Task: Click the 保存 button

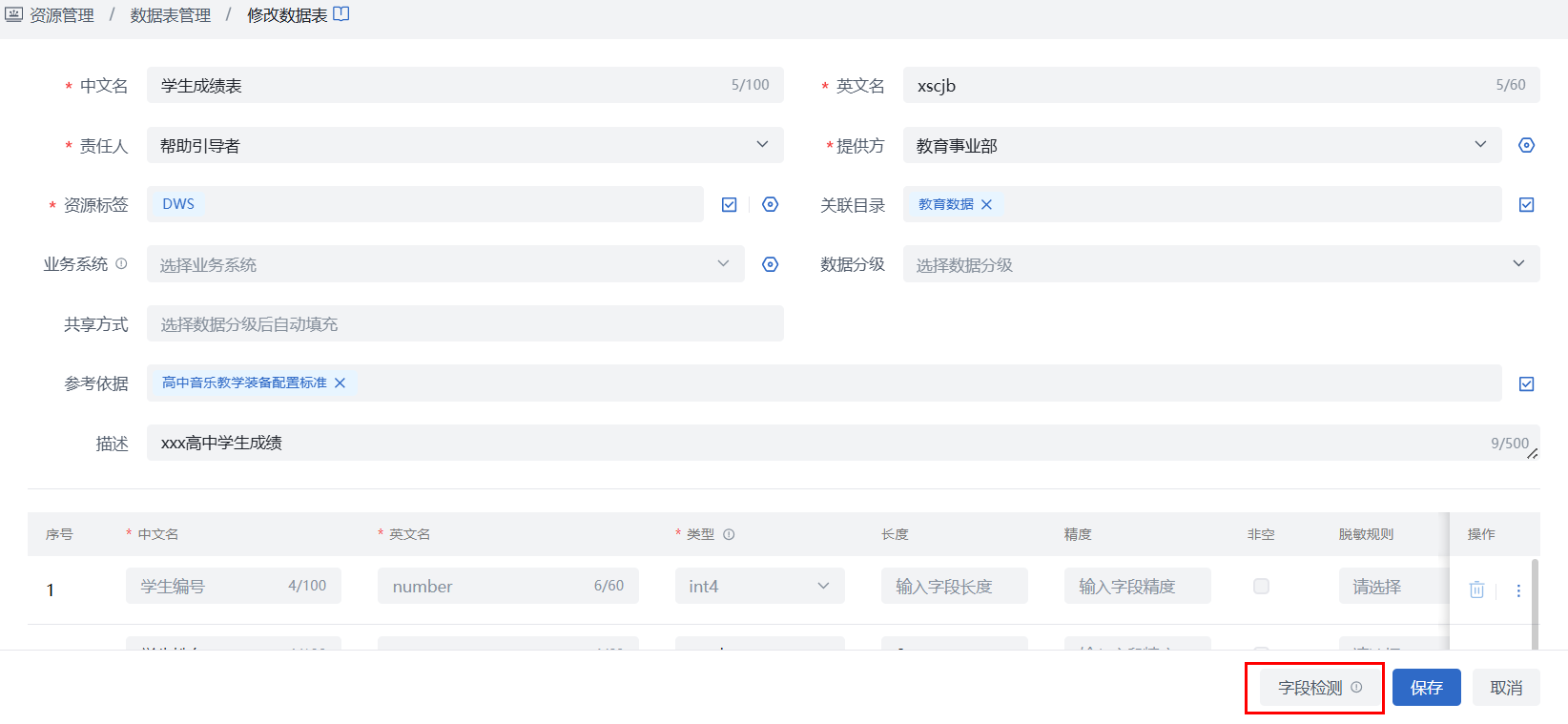Action: pyautogui.click(x=1427, y=687)
